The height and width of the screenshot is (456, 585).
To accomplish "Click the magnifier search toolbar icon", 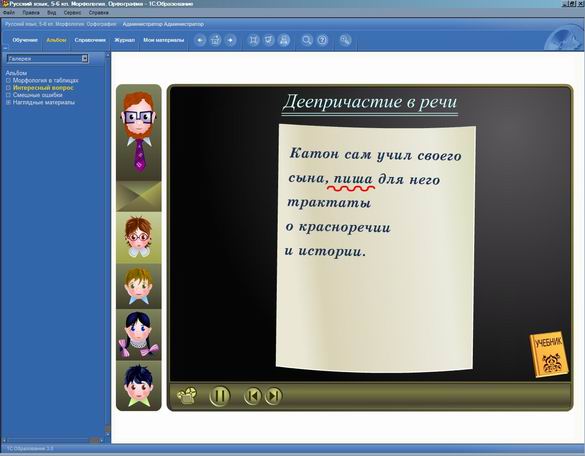I will 307,40.
